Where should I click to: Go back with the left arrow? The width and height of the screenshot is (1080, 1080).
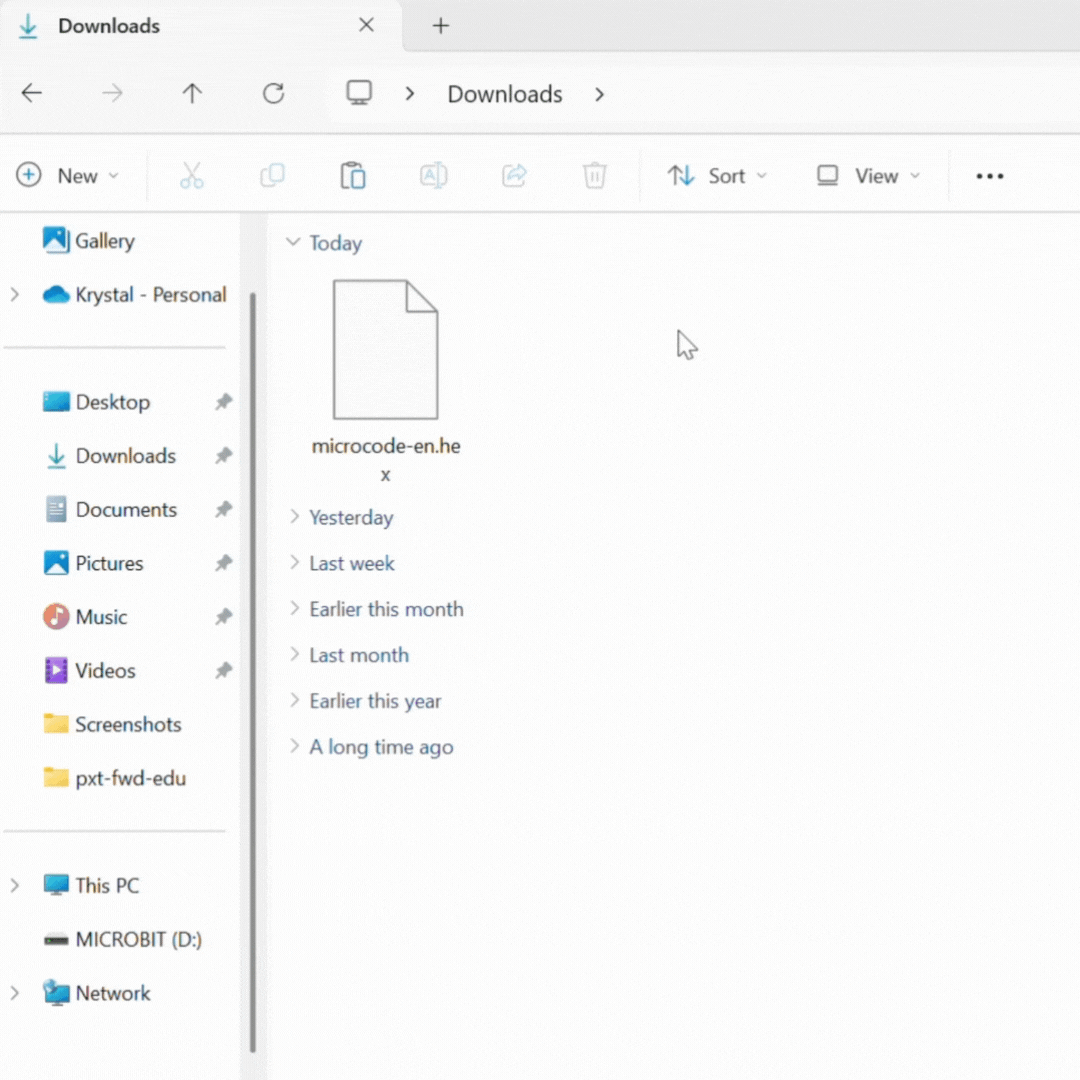point(32,93)
